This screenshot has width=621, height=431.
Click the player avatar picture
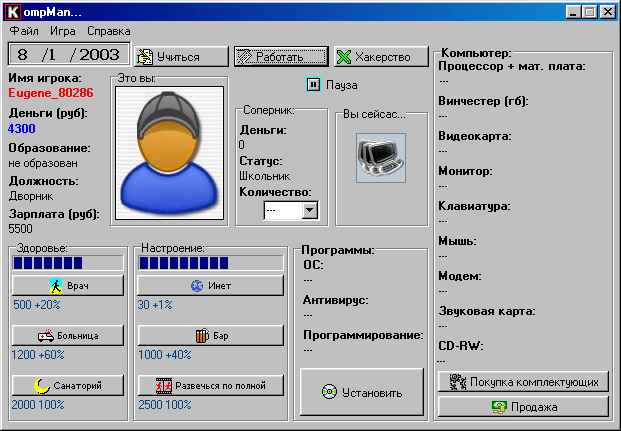[168, 146]
